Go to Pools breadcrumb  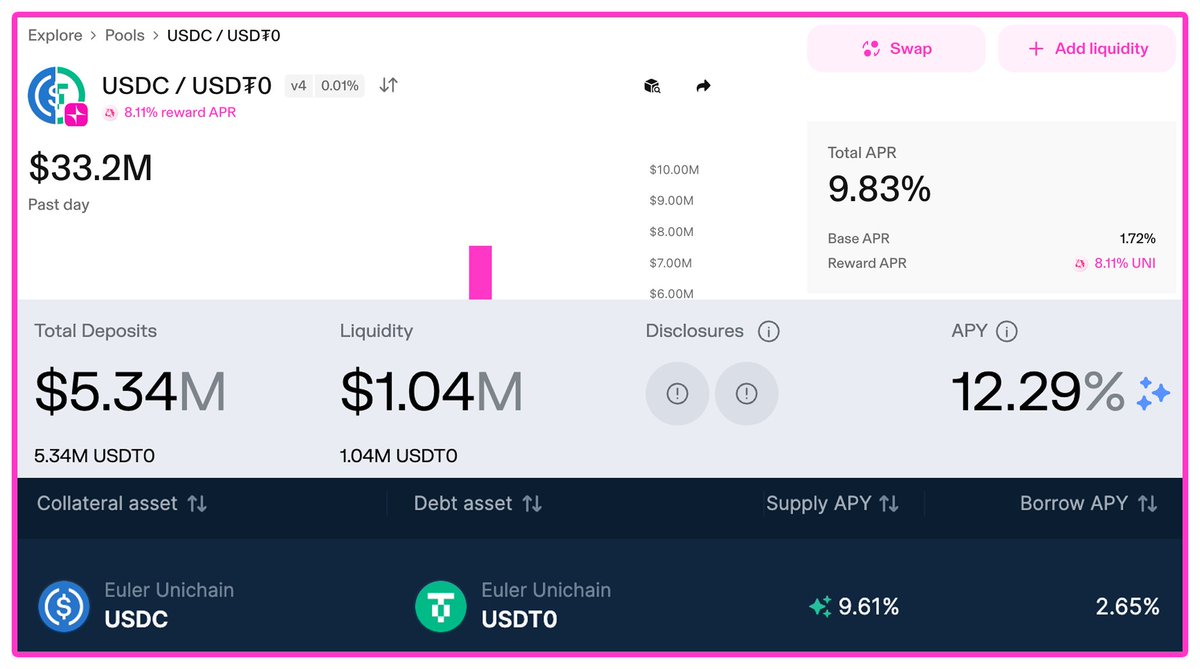pyautogui.click(x=125, y=35)
